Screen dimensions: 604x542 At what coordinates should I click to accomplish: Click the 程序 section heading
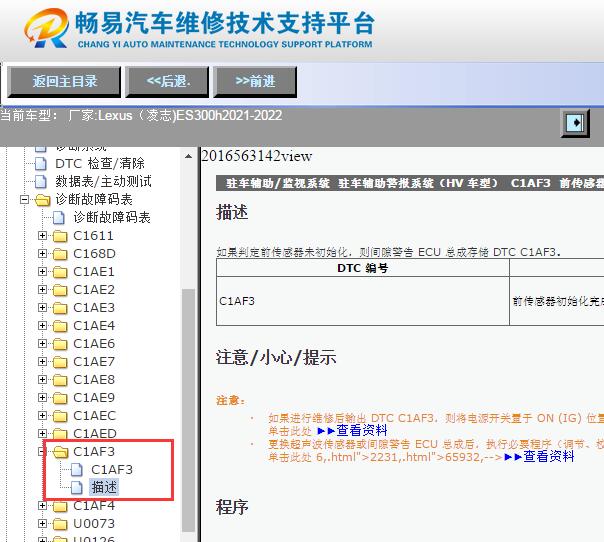click(x=232, y=507)
